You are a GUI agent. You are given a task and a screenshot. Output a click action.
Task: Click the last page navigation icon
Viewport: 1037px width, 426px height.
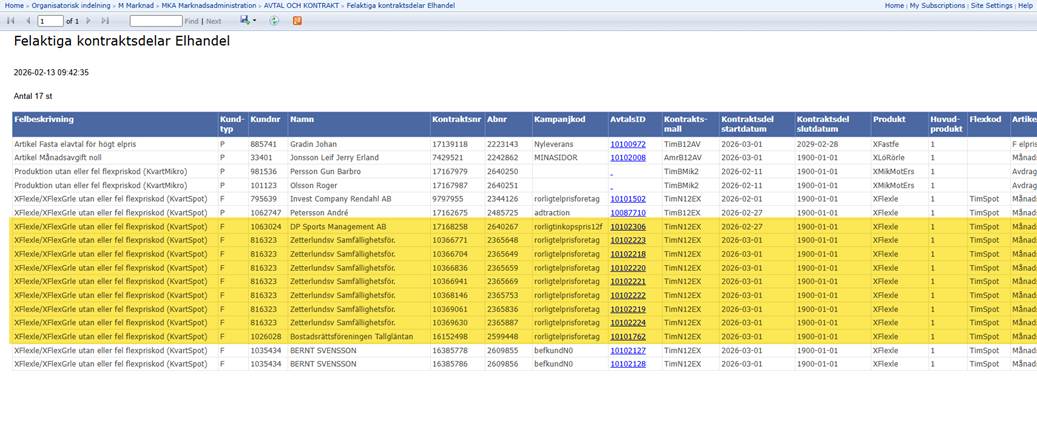[x=105, y=21]
